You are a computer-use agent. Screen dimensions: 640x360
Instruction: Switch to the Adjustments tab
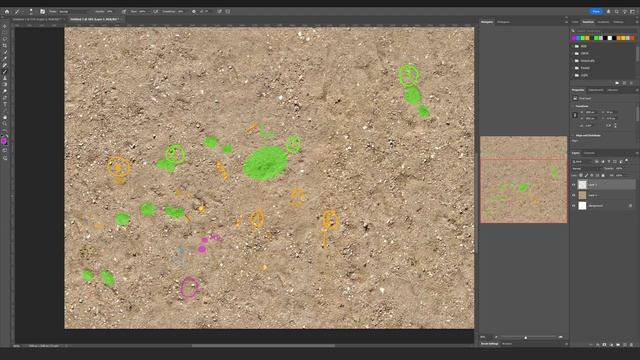tap(596, 90)
